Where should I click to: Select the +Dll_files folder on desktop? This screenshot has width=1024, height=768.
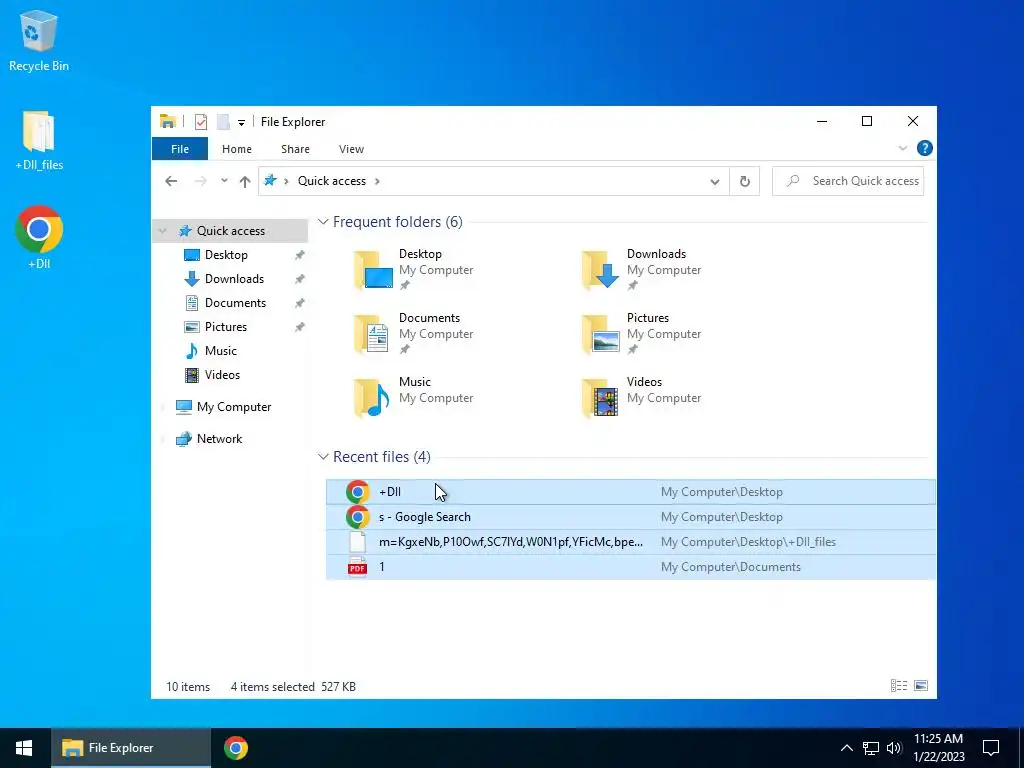(39, 141)
